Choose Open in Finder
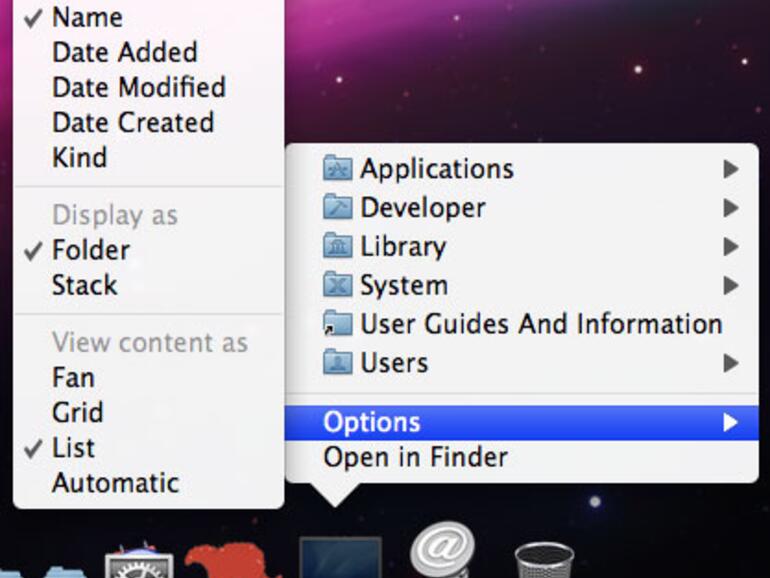770x578 pixels. click(x=522, y=458)
